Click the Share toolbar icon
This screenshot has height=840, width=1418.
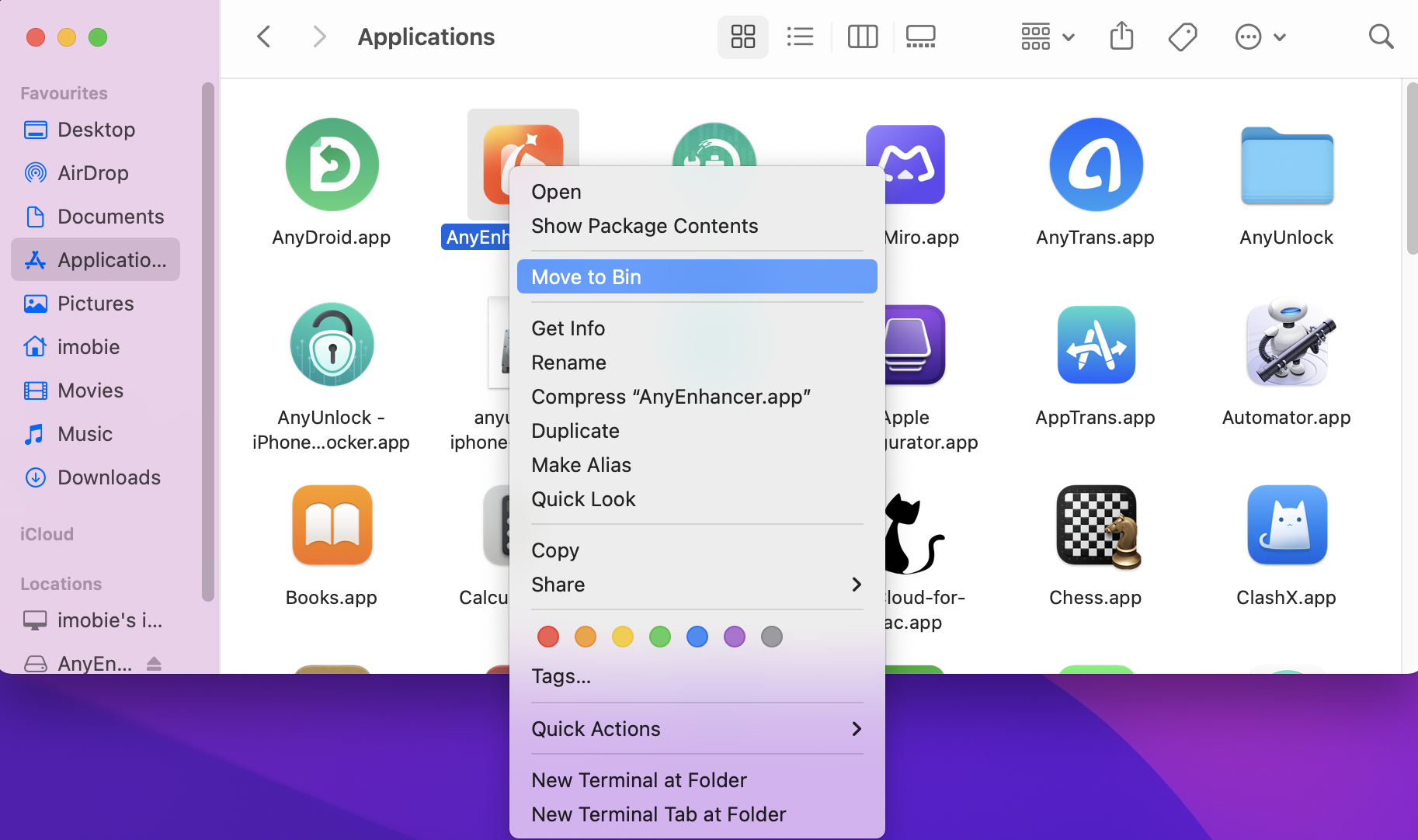[x=1121, y=36]
